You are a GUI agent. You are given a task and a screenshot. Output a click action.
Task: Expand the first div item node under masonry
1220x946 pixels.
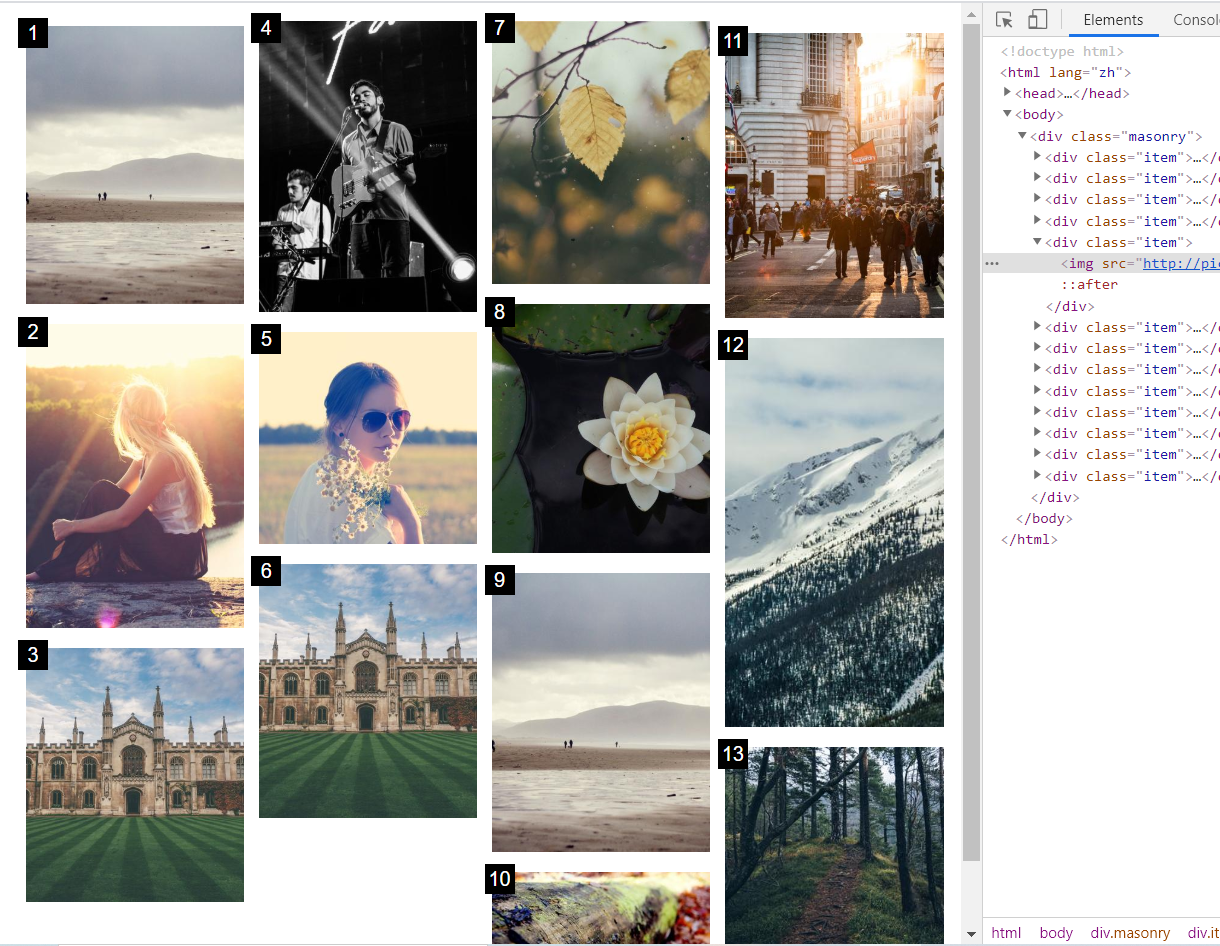point(1038,157)
